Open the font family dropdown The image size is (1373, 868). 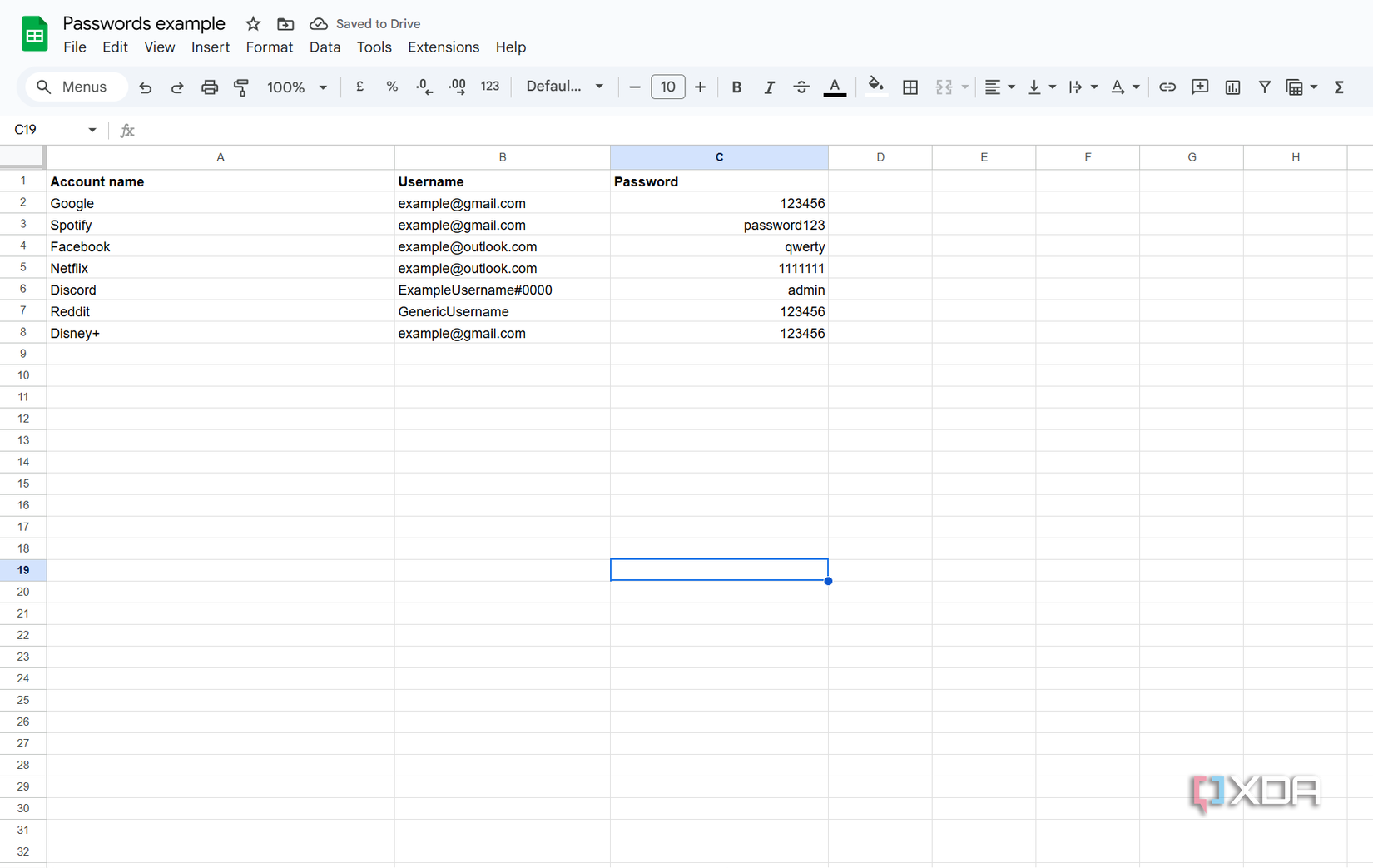[564, 87]
